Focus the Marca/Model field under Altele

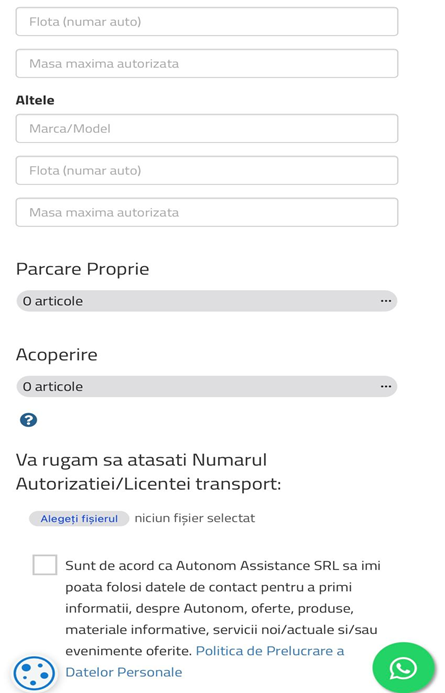click(207, 129)
